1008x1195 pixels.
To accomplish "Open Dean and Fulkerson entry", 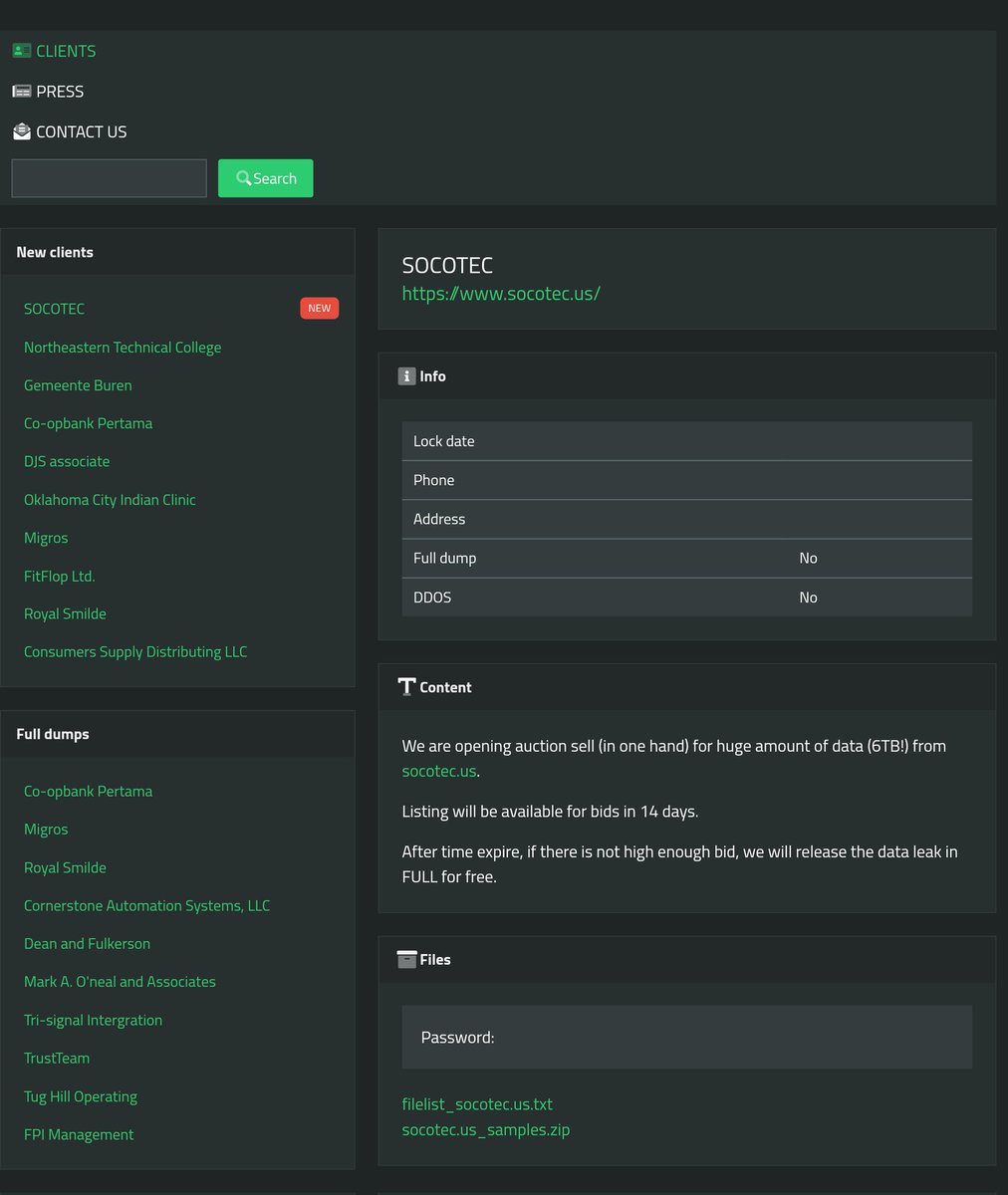I will pyautogui.click(x=87, y=943).
